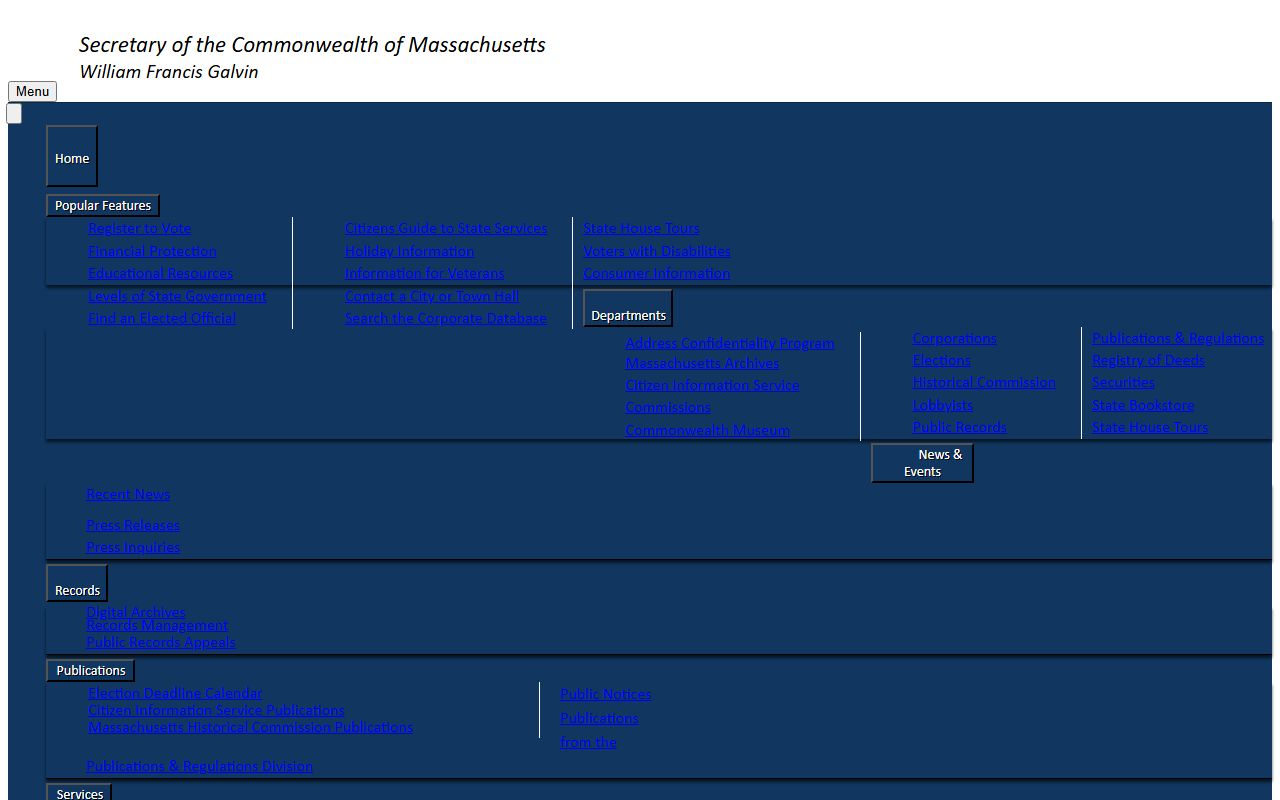Open Digital Archives link
1280x800 pixels.
point(136,612)
